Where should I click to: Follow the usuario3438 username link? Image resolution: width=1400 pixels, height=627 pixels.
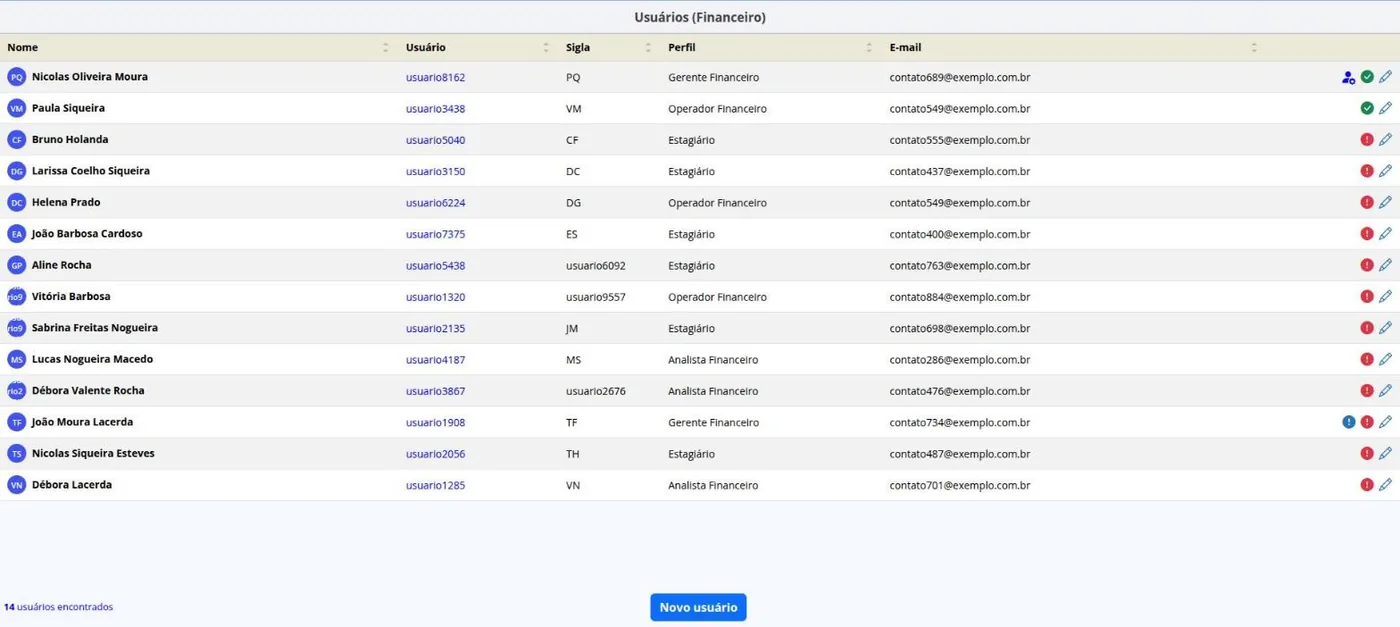(x=435, y=109)
